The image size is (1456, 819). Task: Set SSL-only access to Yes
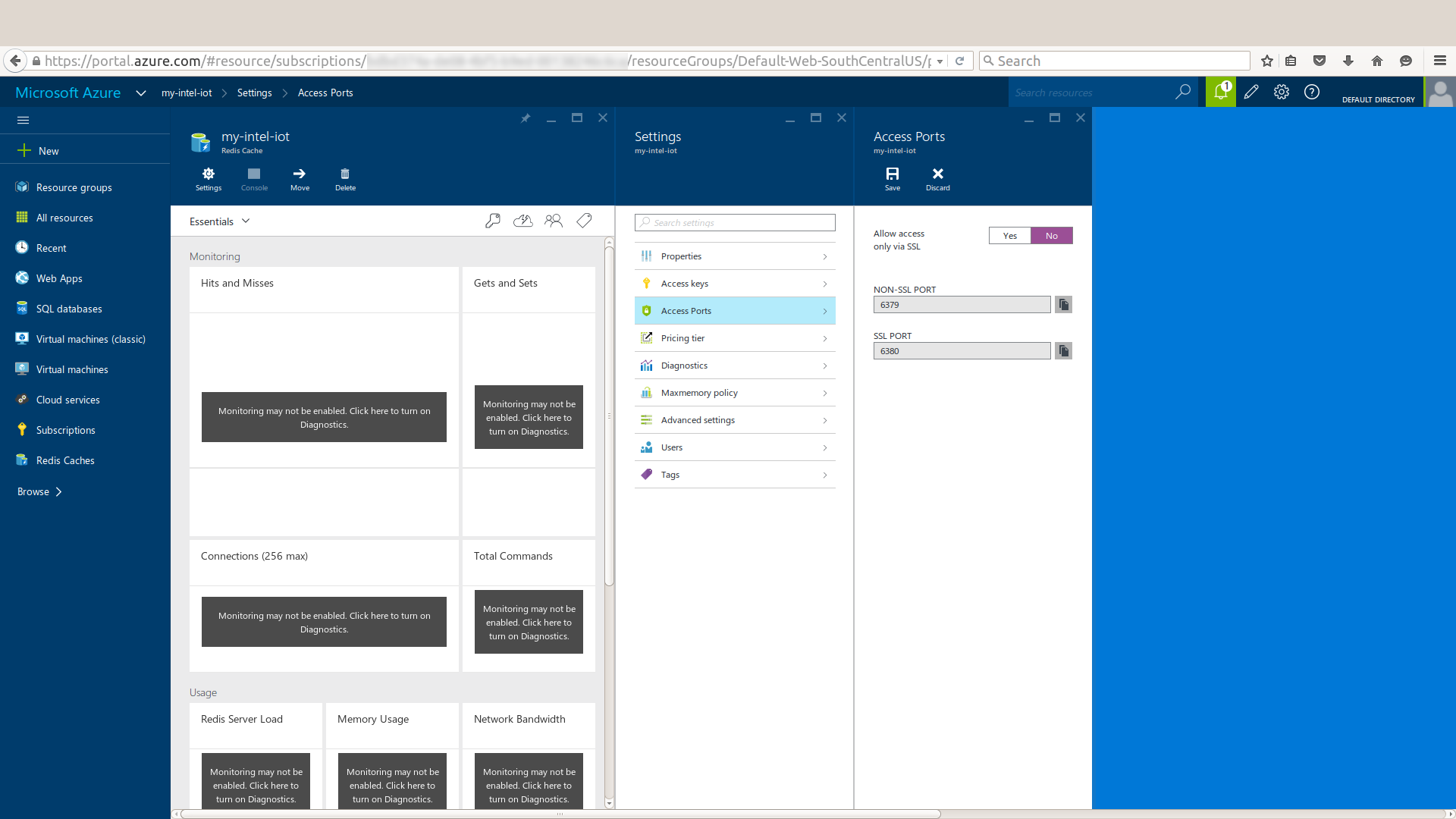coord(1009,236)
